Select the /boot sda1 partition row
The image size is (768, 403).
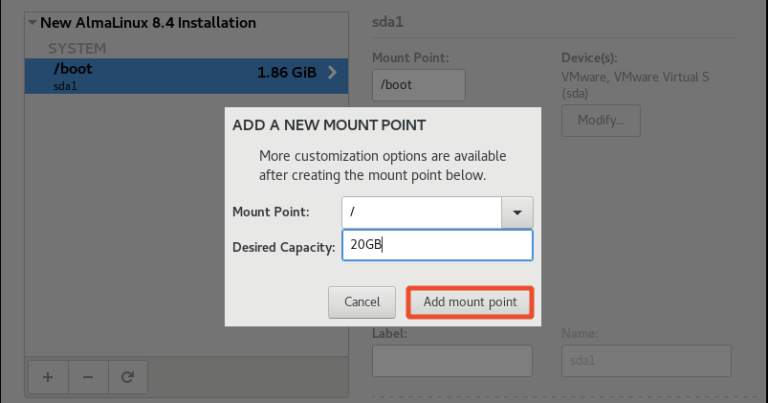(187, 76)
